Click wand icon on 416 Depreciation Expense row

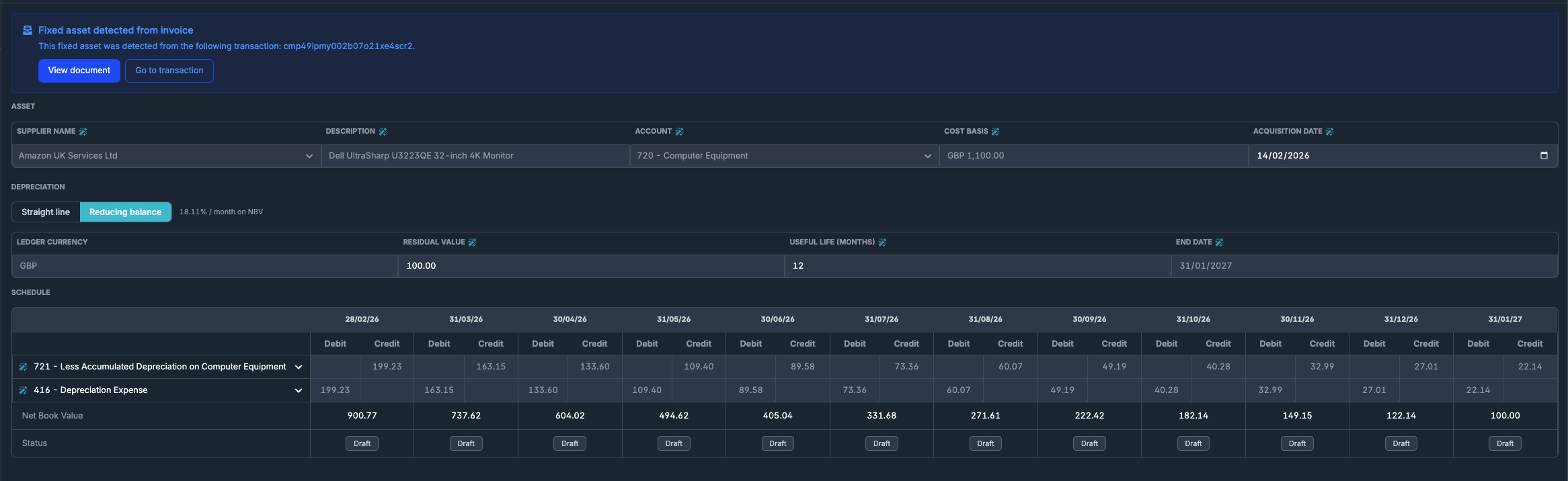(x=23, y=390)
